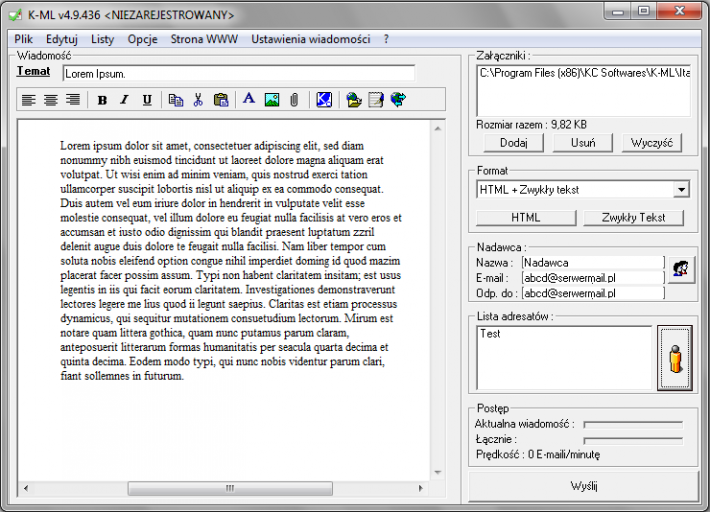
Task: Click the Temat label
Action: (34, 72)
